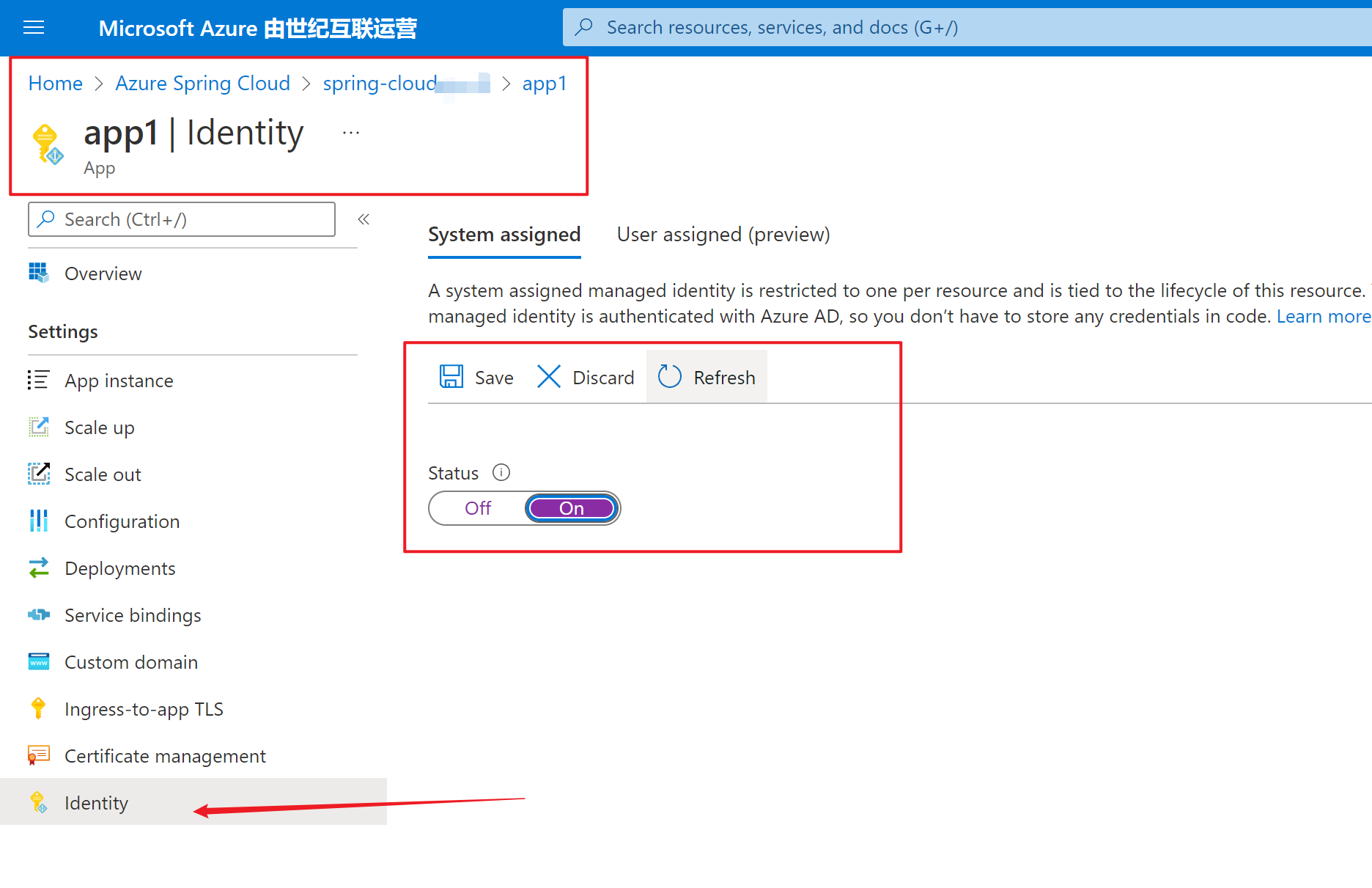Click the Service bindings icon
1372x888 pixels.
[x=38, y=614]
